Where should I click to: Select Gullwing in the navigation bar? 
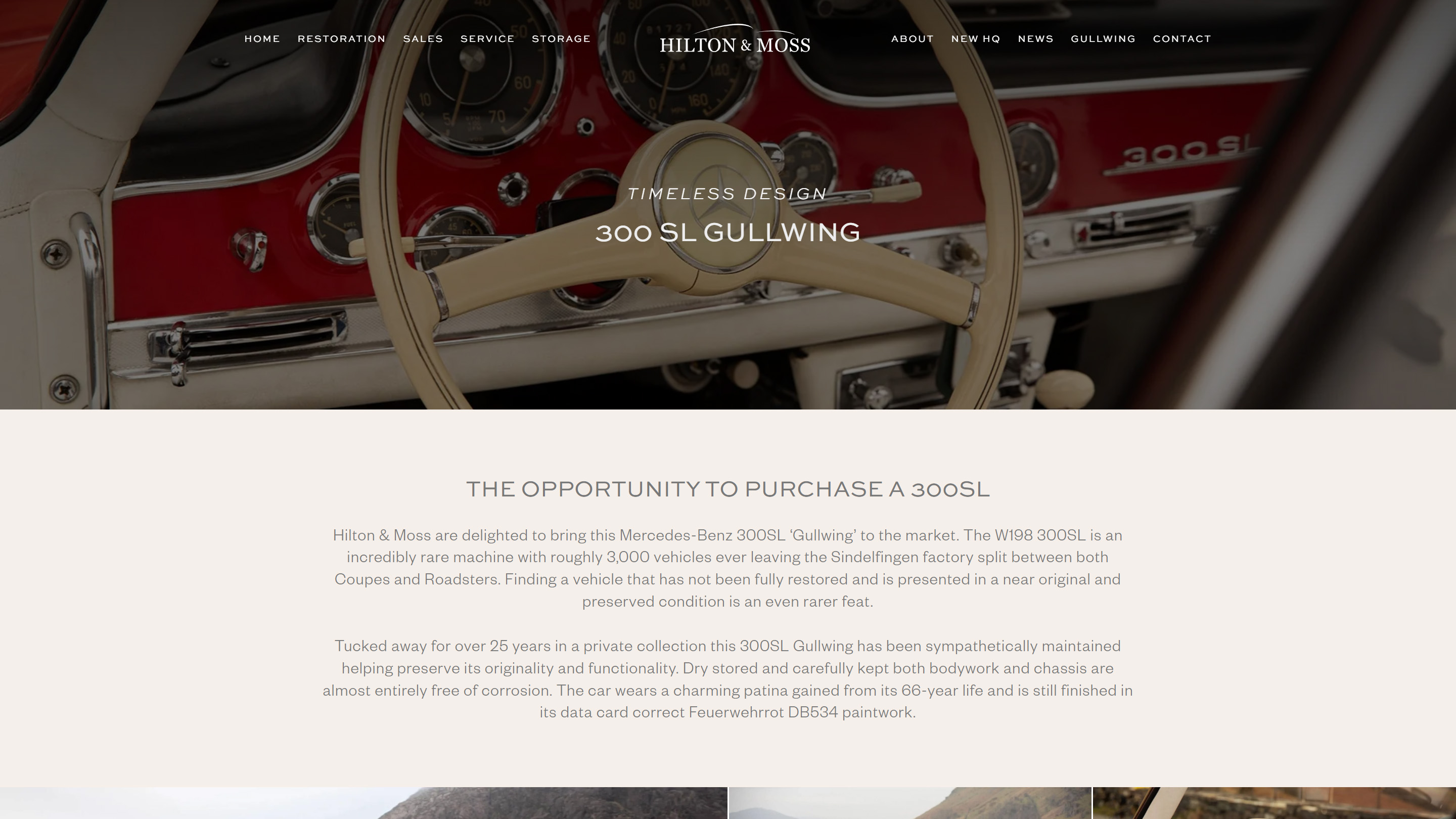1103,38
